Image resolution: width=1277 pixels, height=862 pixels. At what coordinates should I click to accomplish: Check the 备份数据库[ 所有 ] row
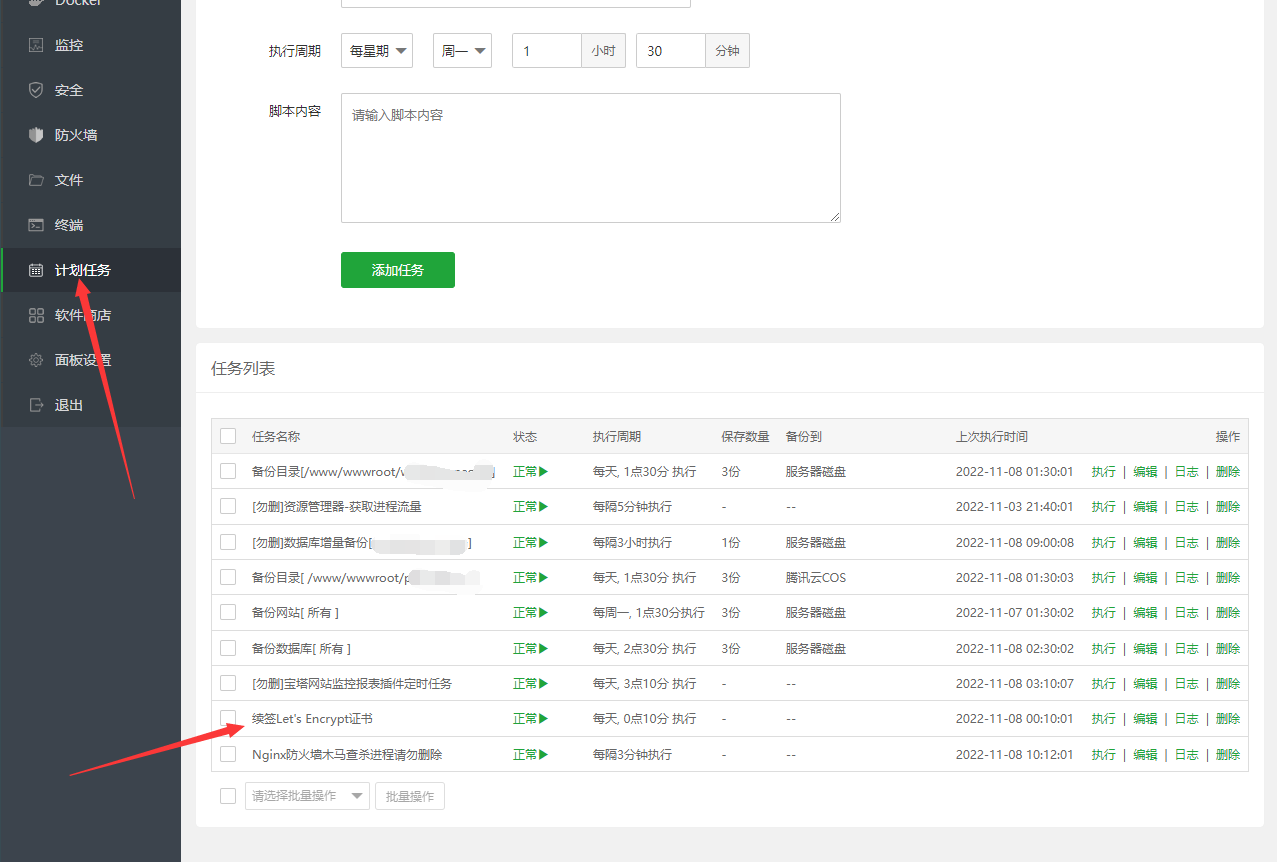pos(228,648)
